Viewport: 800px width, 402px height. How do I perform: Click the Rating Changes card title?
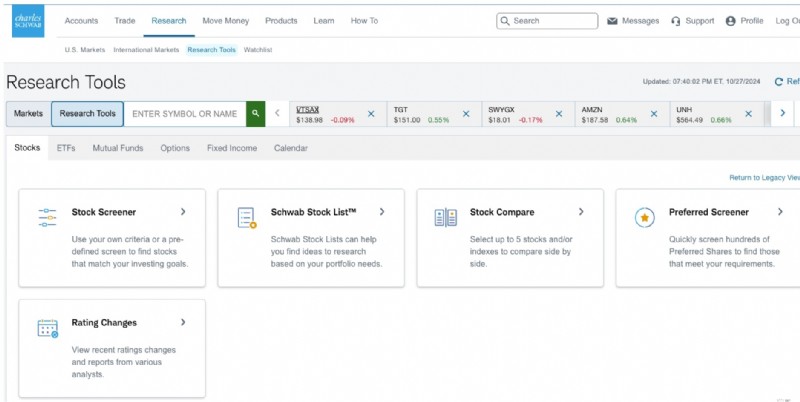(104, 323)
